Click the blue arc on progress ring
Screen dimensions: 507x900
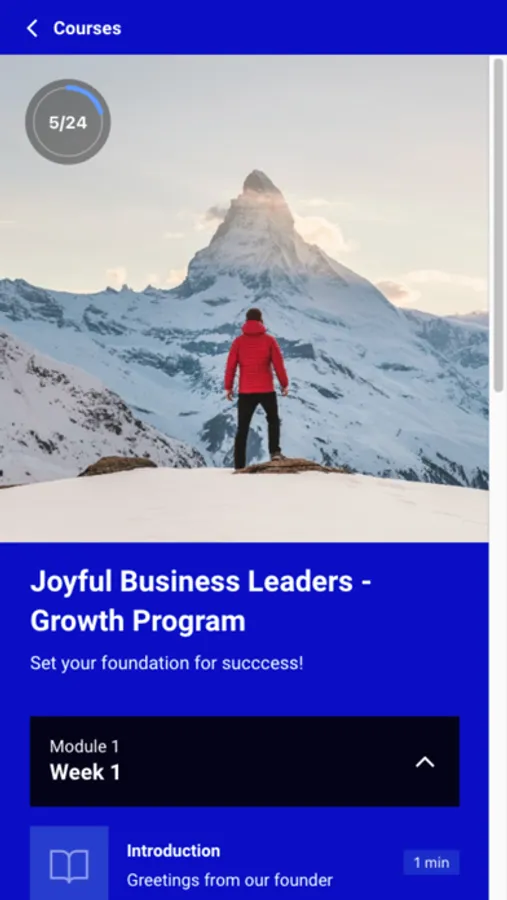click(87, 98)
